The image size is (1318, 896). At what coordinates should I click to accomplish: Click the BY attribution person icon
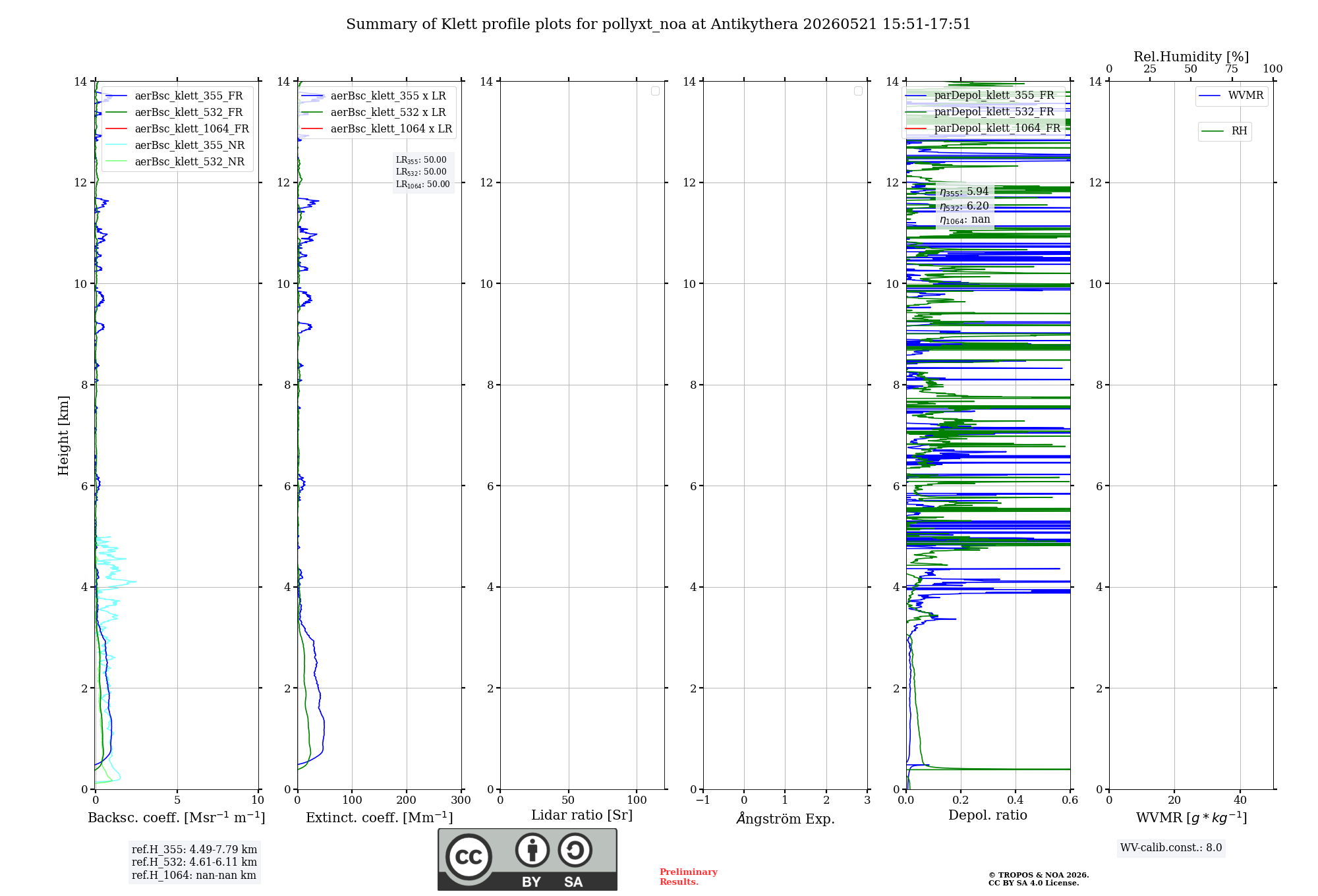pos(532,850)
